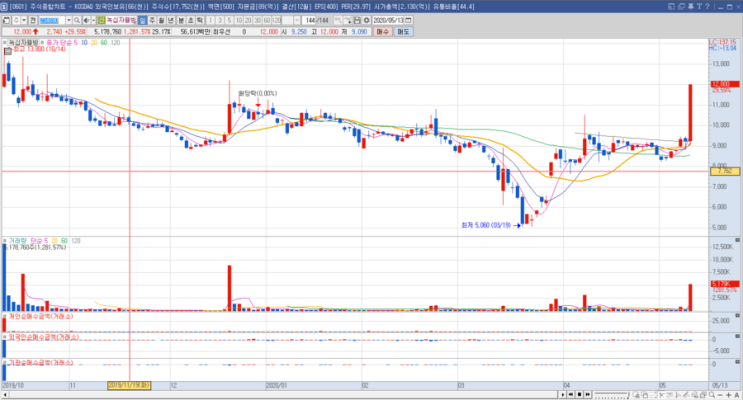The height and width of the screenshot is (400, 743).
Task: Click the plus zoom-in icon at the bottom right
Action: click(x=728, y=394)
